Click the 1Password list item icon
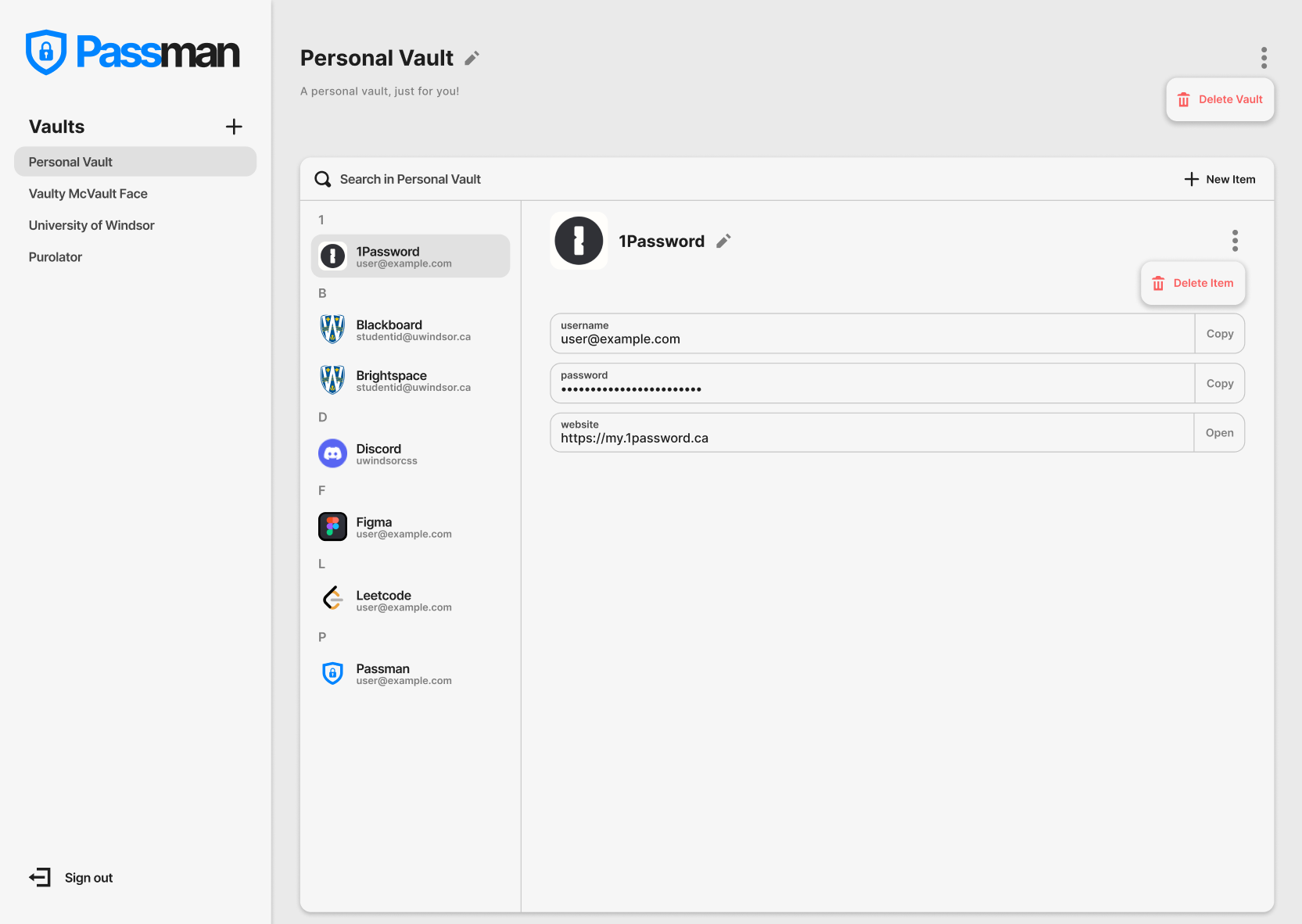 (332, 256)
